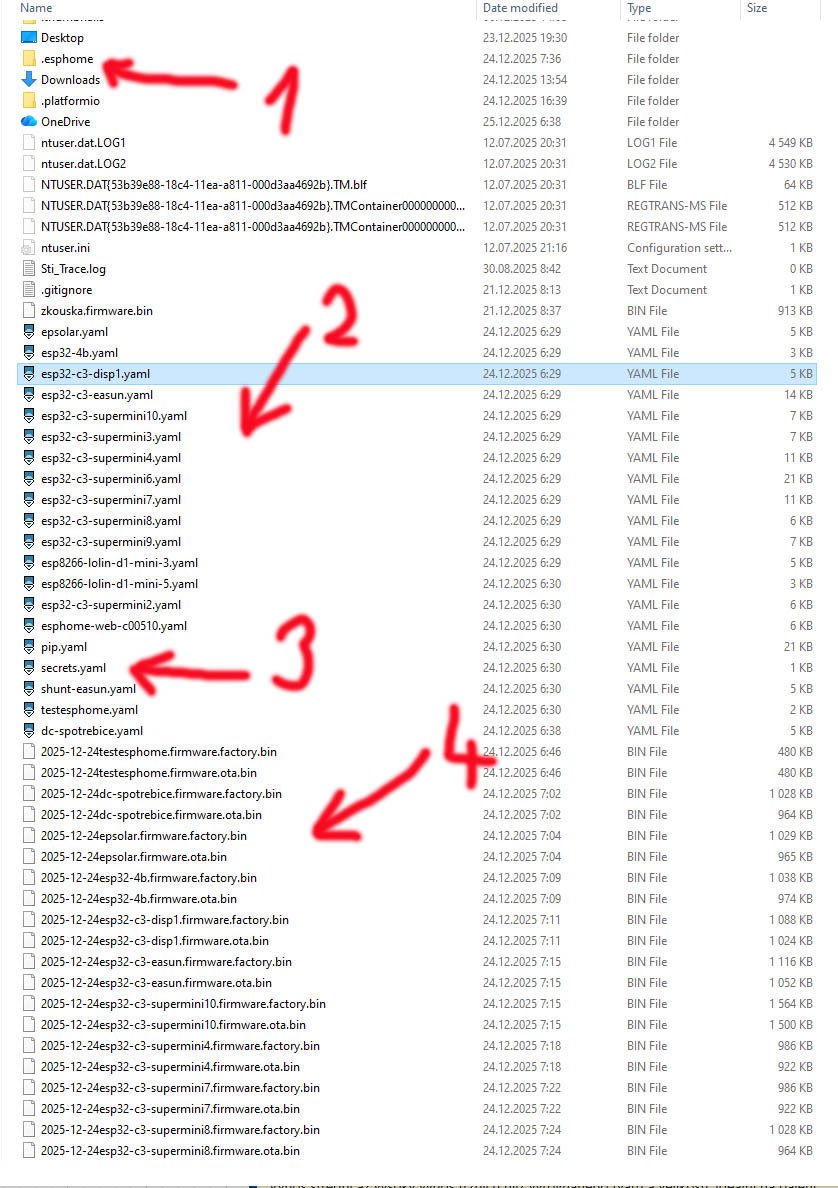
Task: Select 2025-12-24dc-spotrebice.firmware.factory.bin
Action: pos(161,794)
